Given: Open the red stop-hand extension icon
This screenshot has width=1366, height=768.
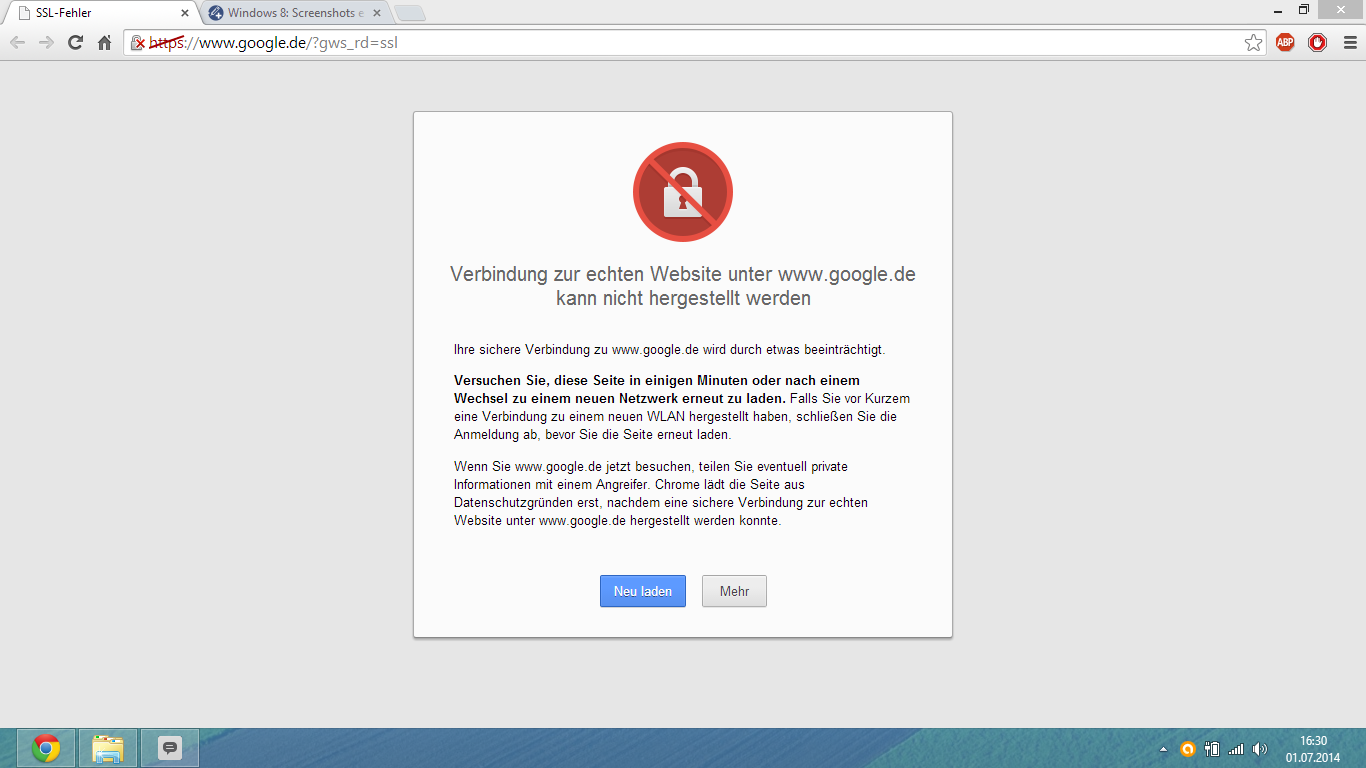Looking at the screenshot, I should [x=1317, y=43].
